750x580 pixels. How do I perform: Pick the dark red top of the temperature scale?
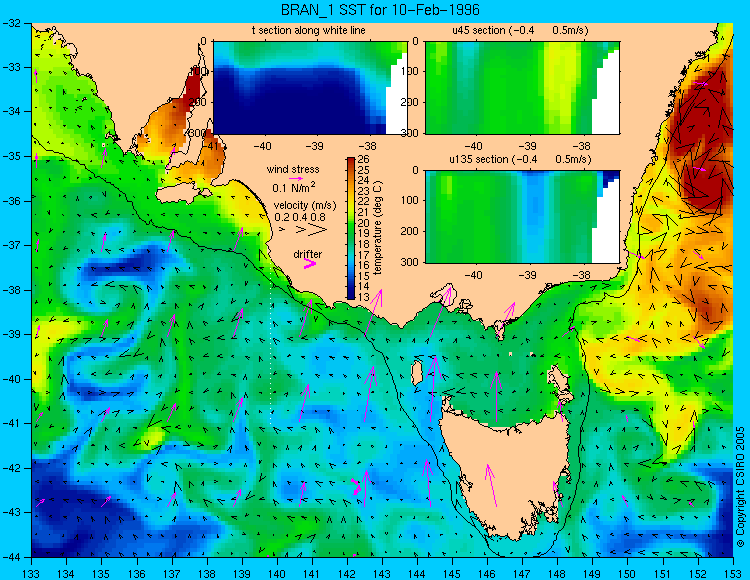(351, 161)
